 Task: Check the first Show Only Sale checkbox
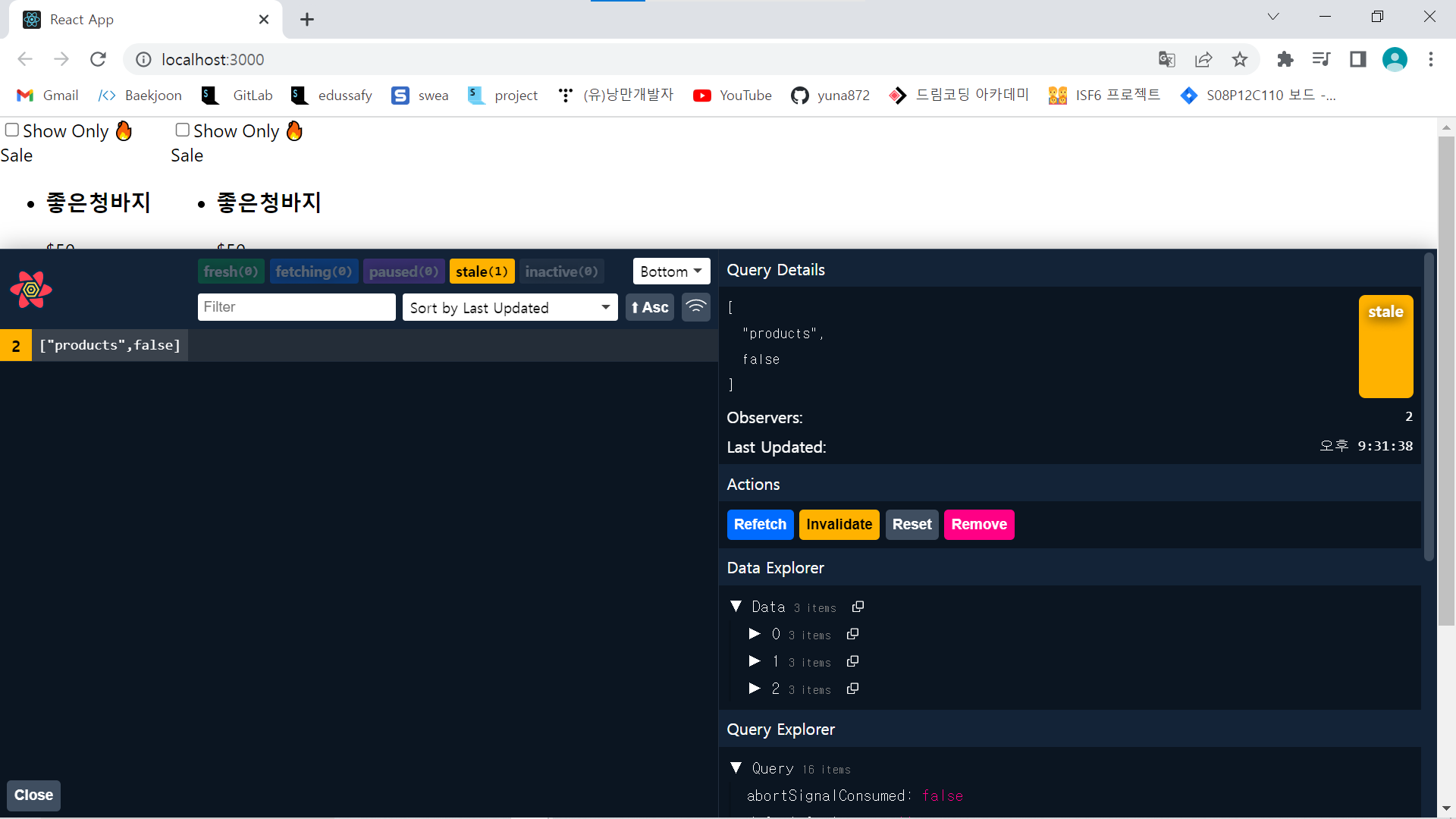point(12,130)
